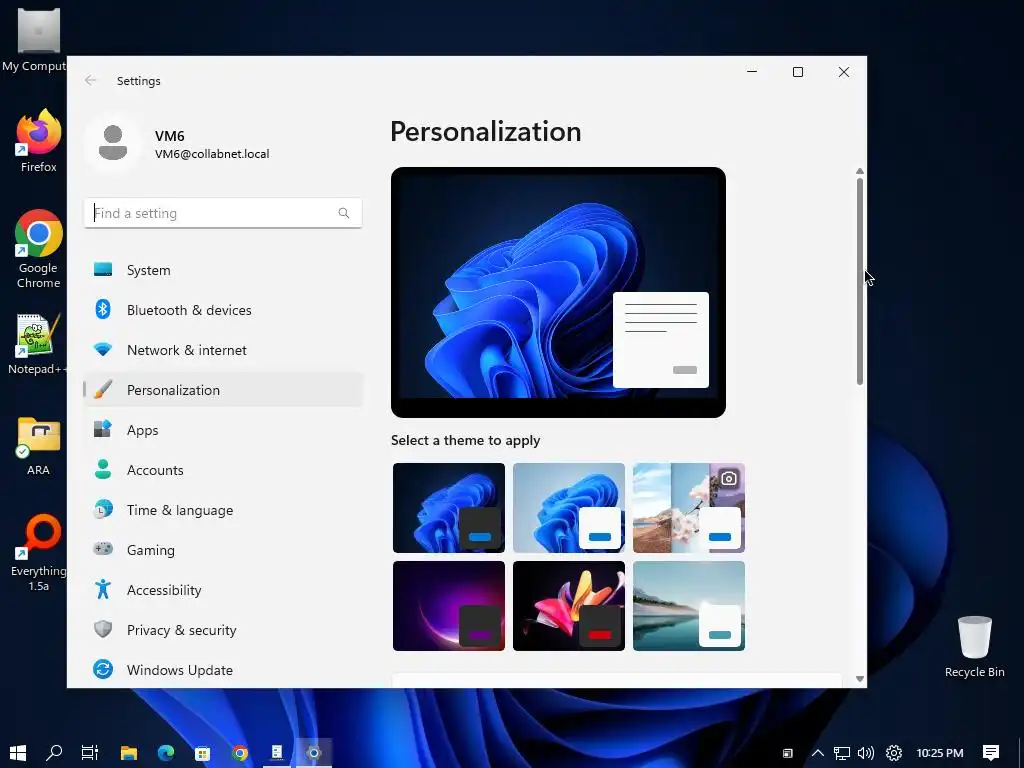Open the network tray icon

pos(841,753)
